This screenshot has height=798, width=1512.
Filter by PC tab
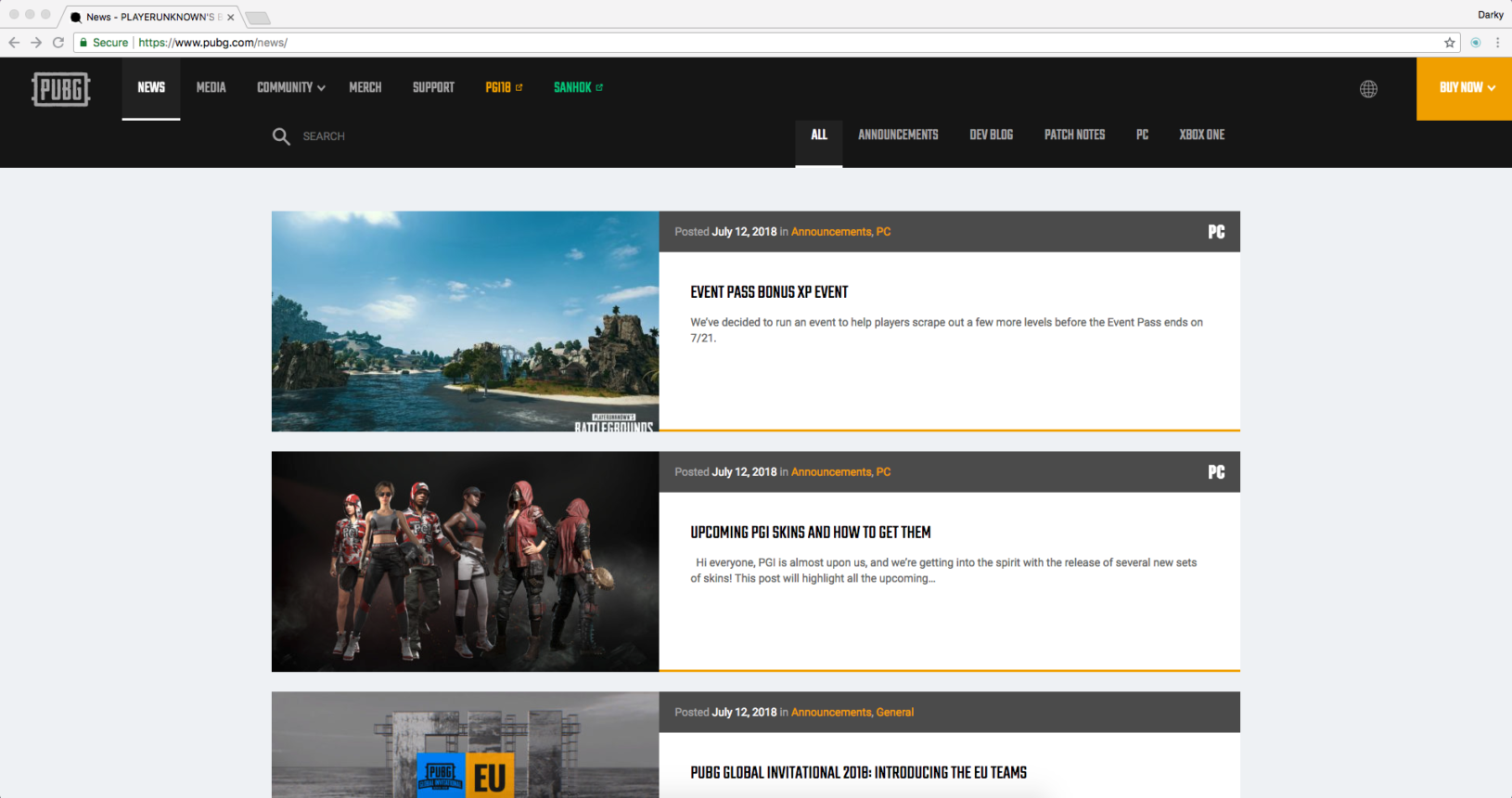[1142, 135]
